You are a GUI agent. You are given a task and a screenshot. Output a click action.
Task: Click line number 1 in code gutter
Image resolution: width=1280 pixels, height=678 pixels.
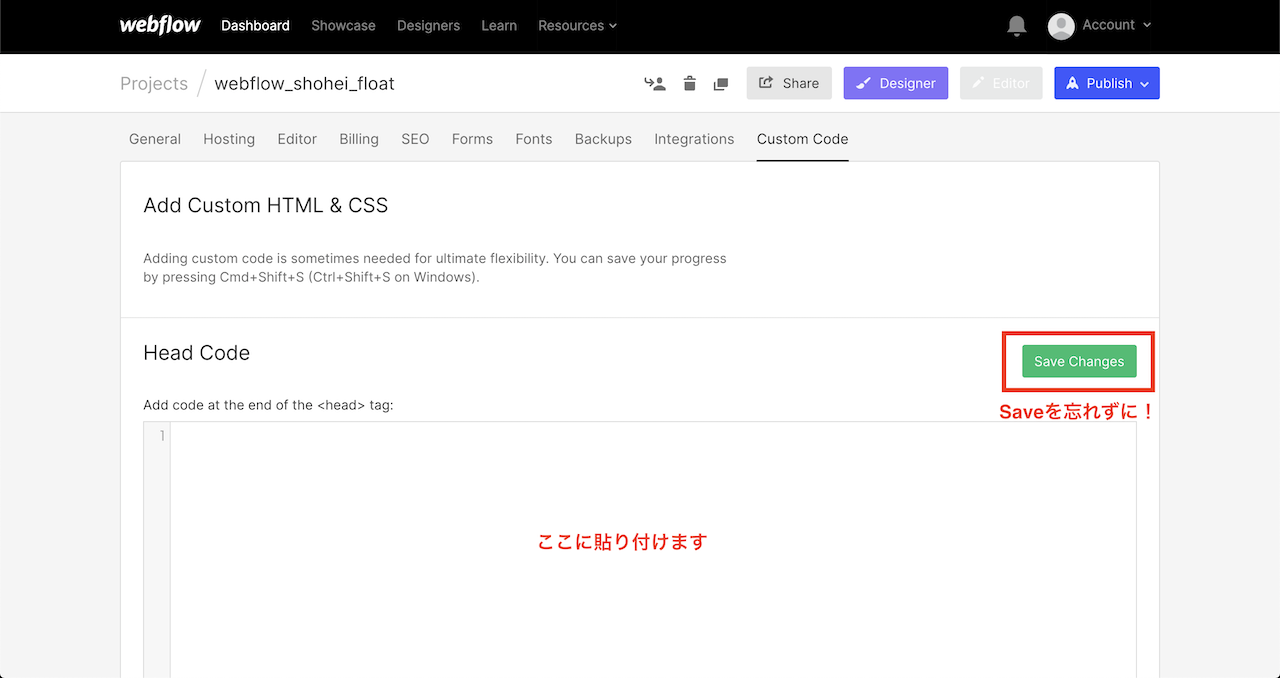point(162,436)
